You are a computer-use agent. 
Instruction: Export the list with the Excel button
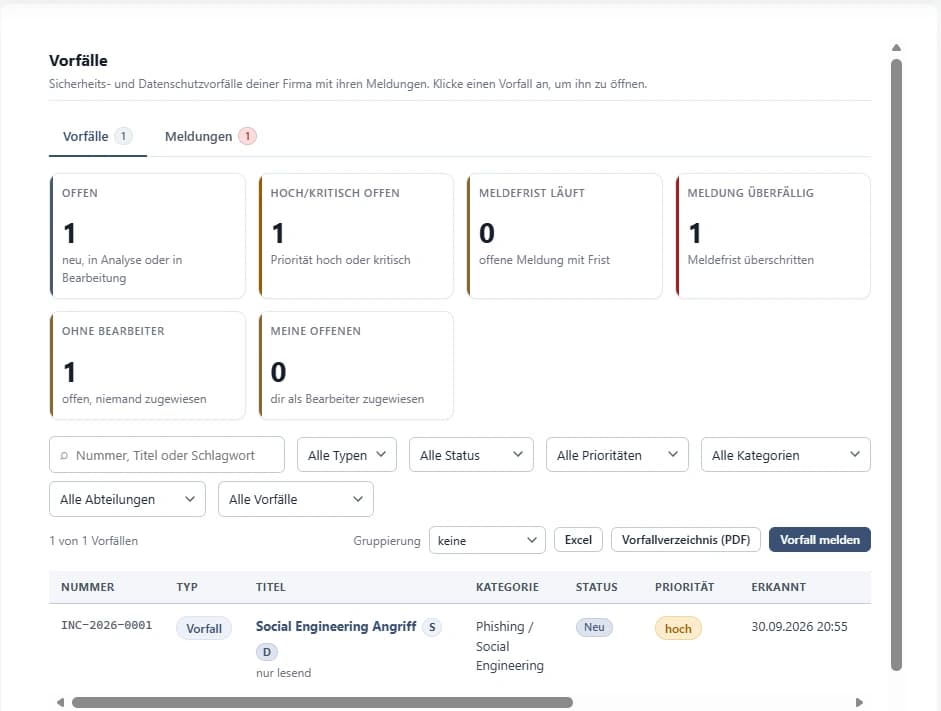(579, 539)
